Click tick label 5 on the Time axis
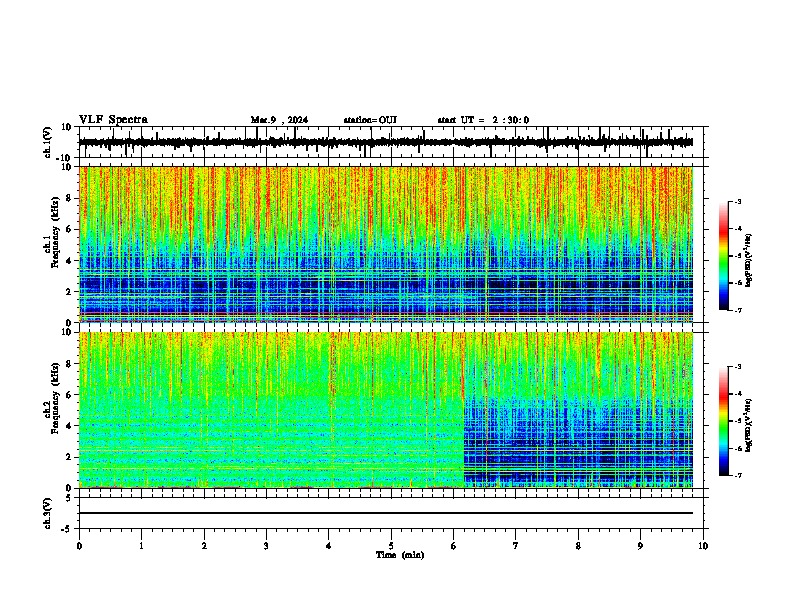 point(391,546)
